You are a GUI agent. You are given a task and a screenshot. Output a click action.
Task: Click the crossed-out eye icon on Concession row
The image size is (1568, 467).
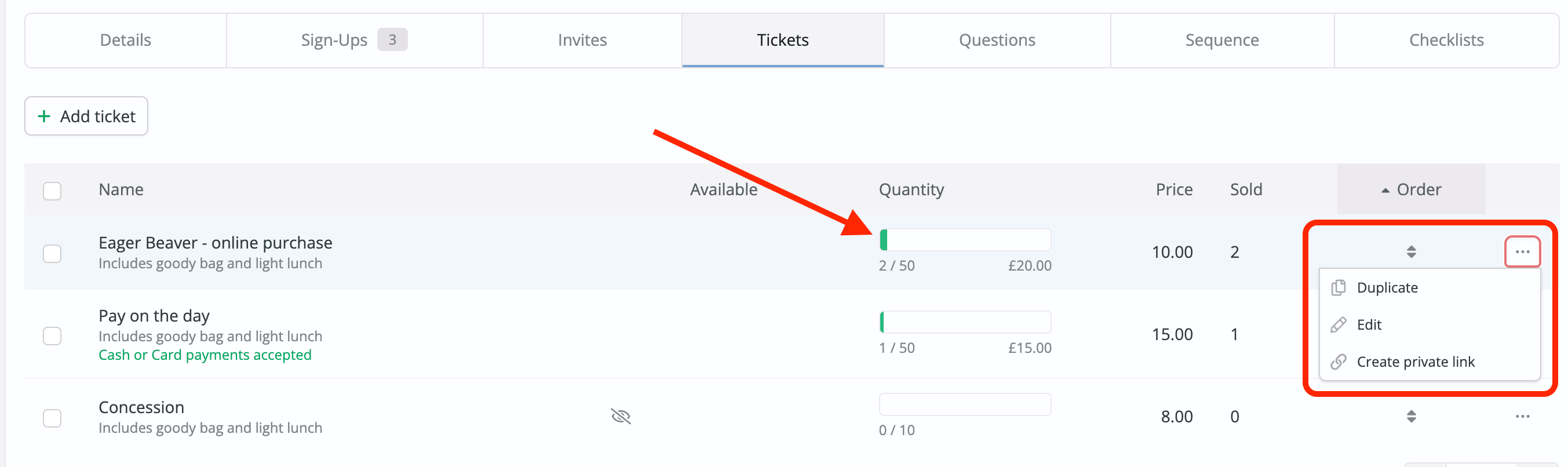coord(621,417)
